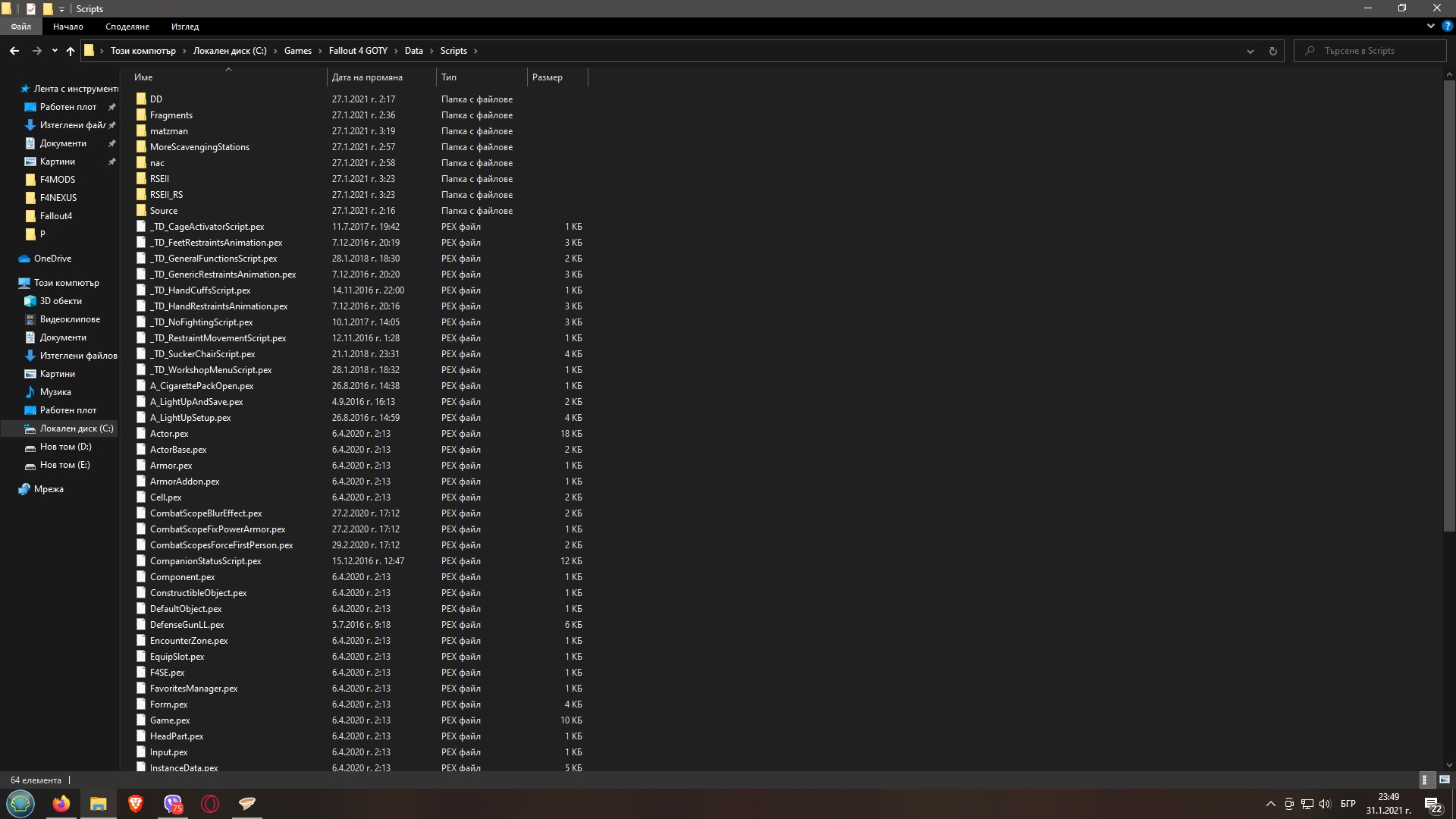Click the network icon in tray
The height and width of the screenshot is (819, 1456).
coord(1307,804)
